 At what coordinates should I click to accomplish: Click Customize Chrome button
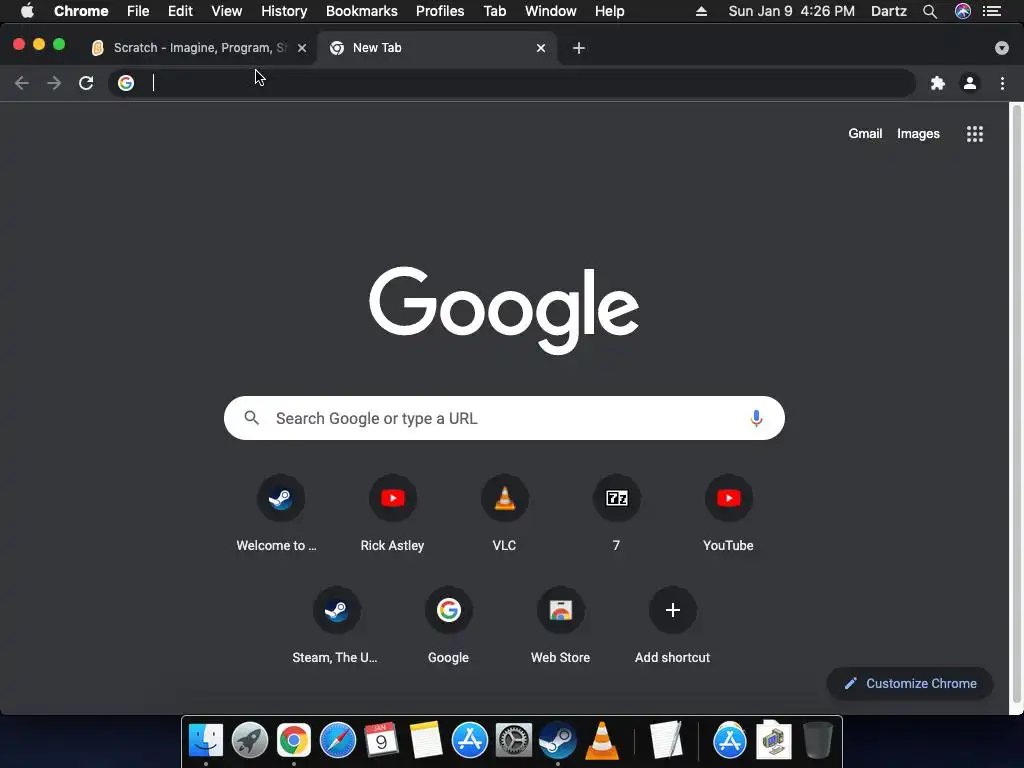910,683
